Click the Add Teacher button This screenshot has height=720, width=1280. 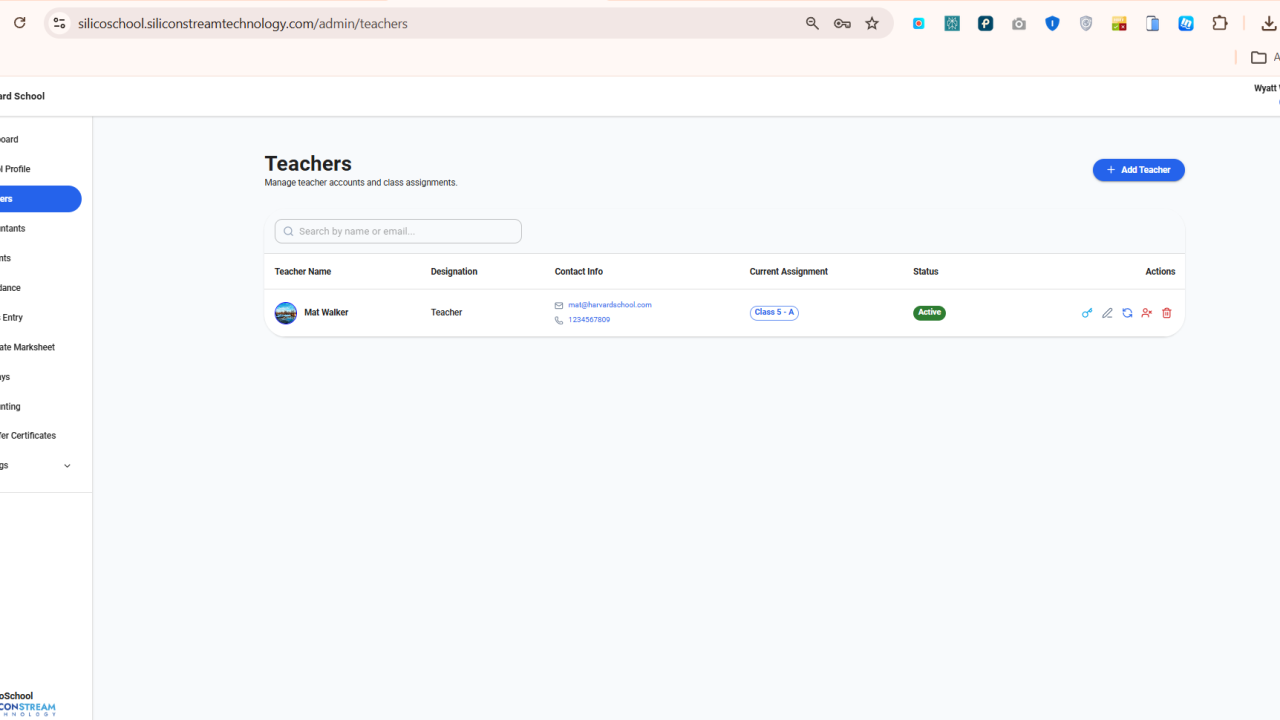pyautogui.click(x=1138, y=170)
